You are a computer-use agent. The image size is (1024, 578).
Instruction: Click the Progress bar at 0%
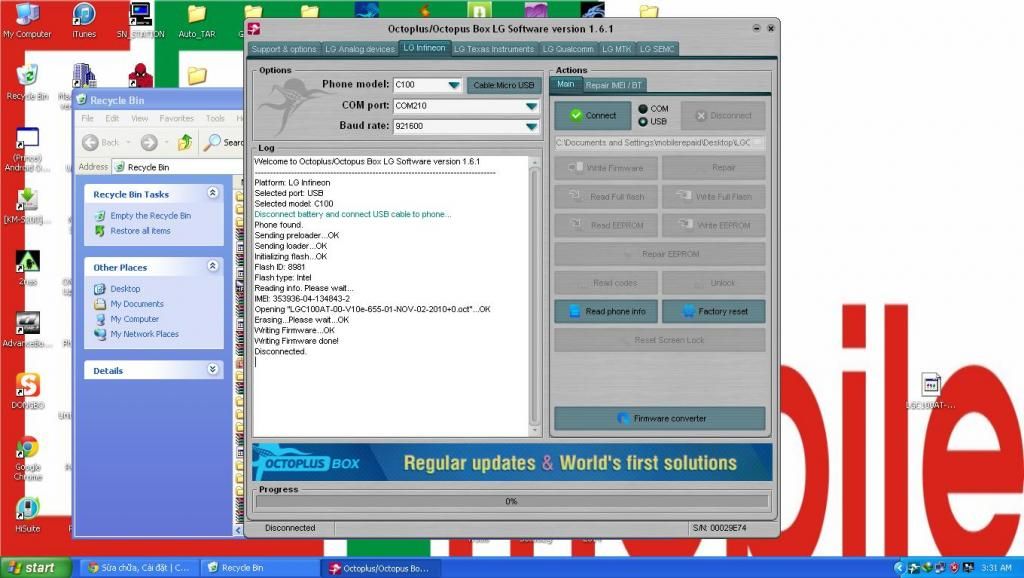[512, 502]
